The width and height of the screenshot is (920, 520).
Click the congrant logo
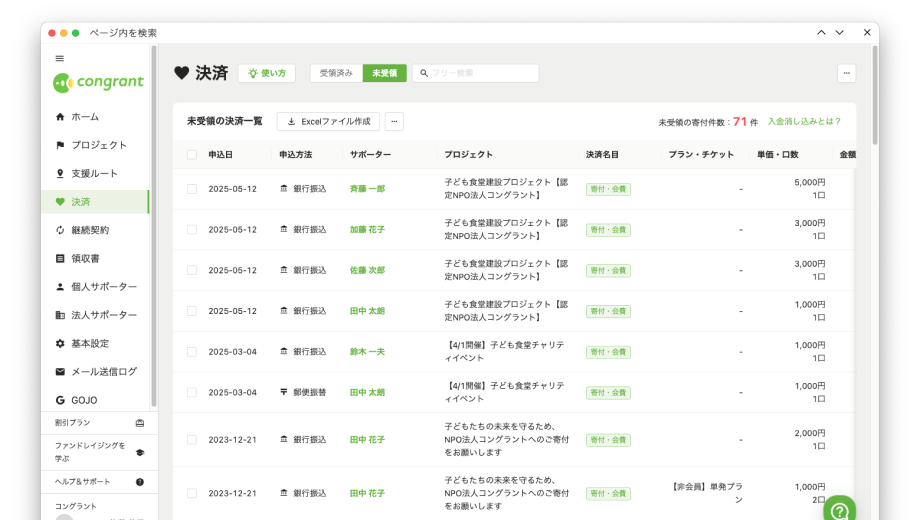point(98,82)
